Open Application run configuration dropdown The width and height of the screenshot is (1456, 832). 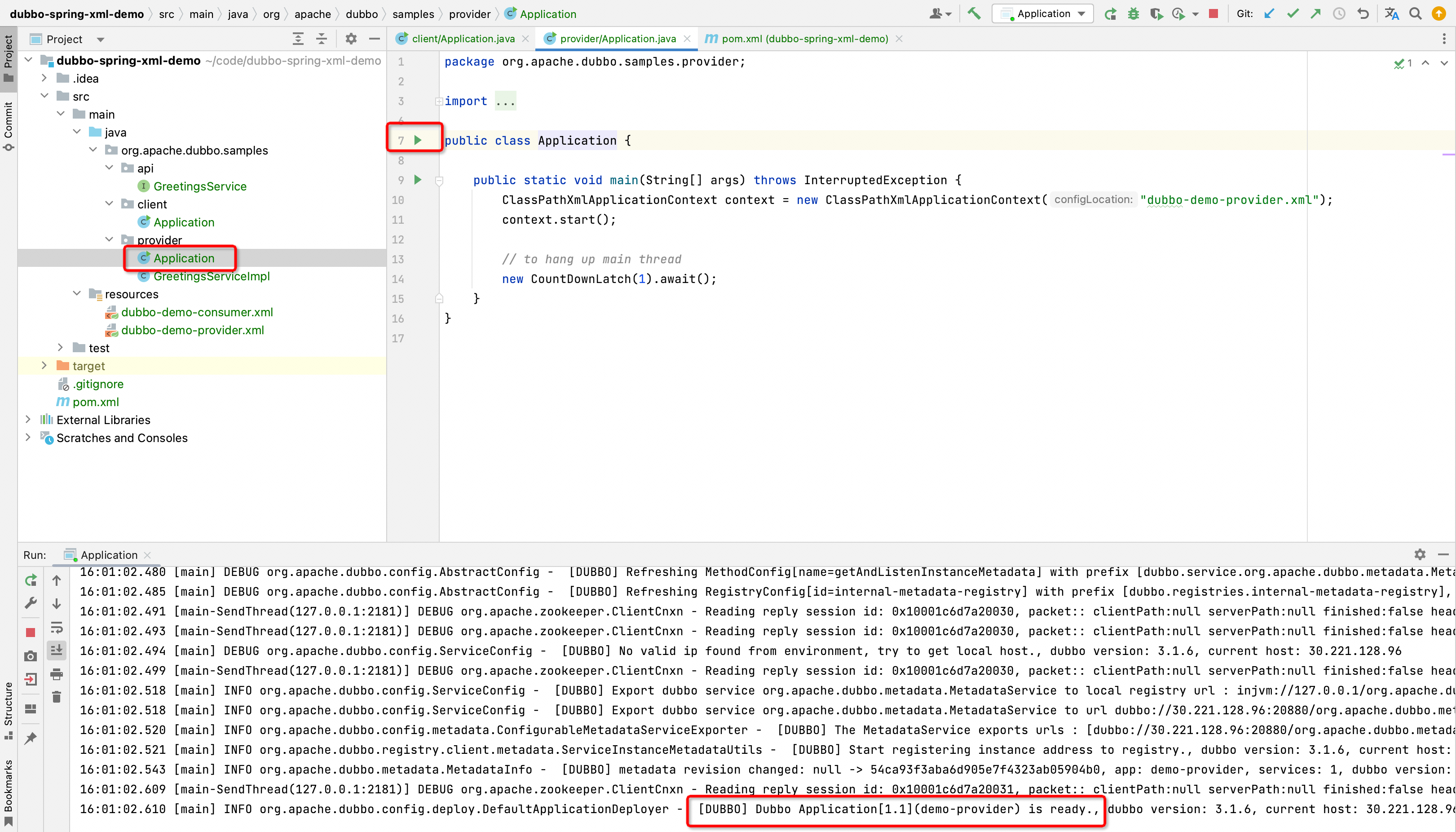coord(1043,14)
